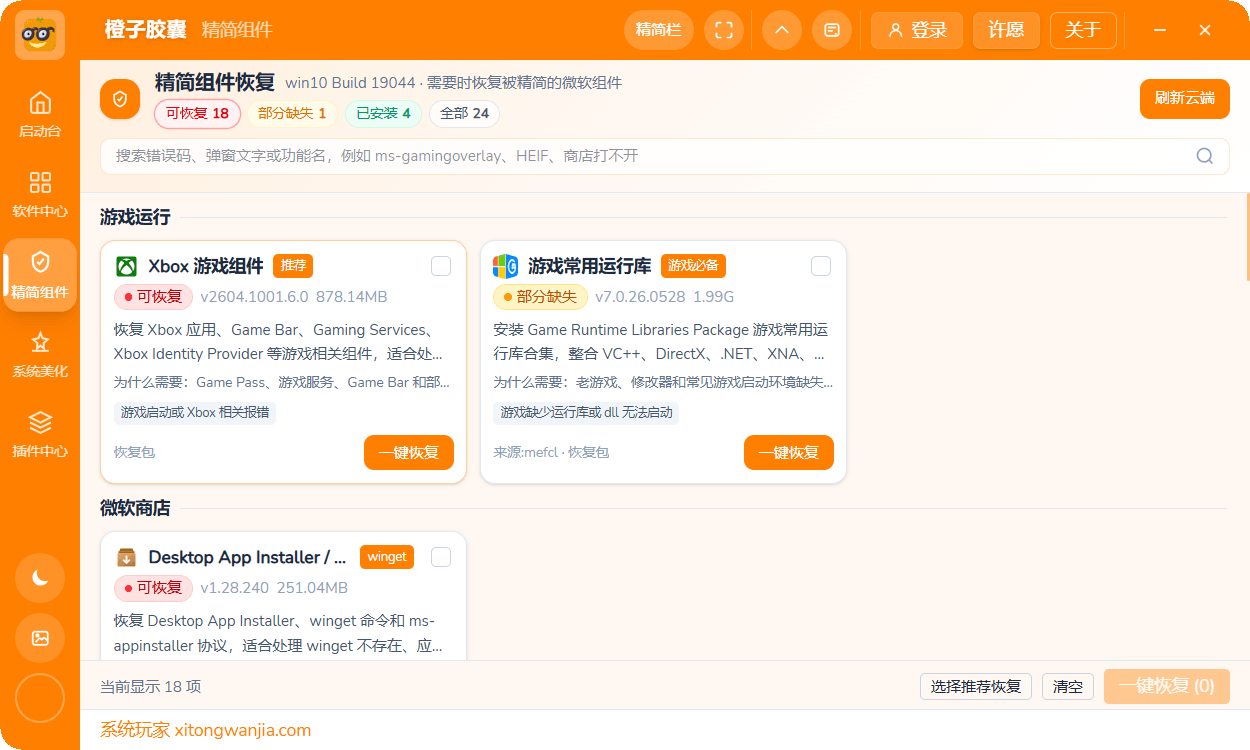Screen dimensions: 1250x750
Task: Click 一键恢复 in 游戏常用运行库 card
Action: click(x=789, y=452)
